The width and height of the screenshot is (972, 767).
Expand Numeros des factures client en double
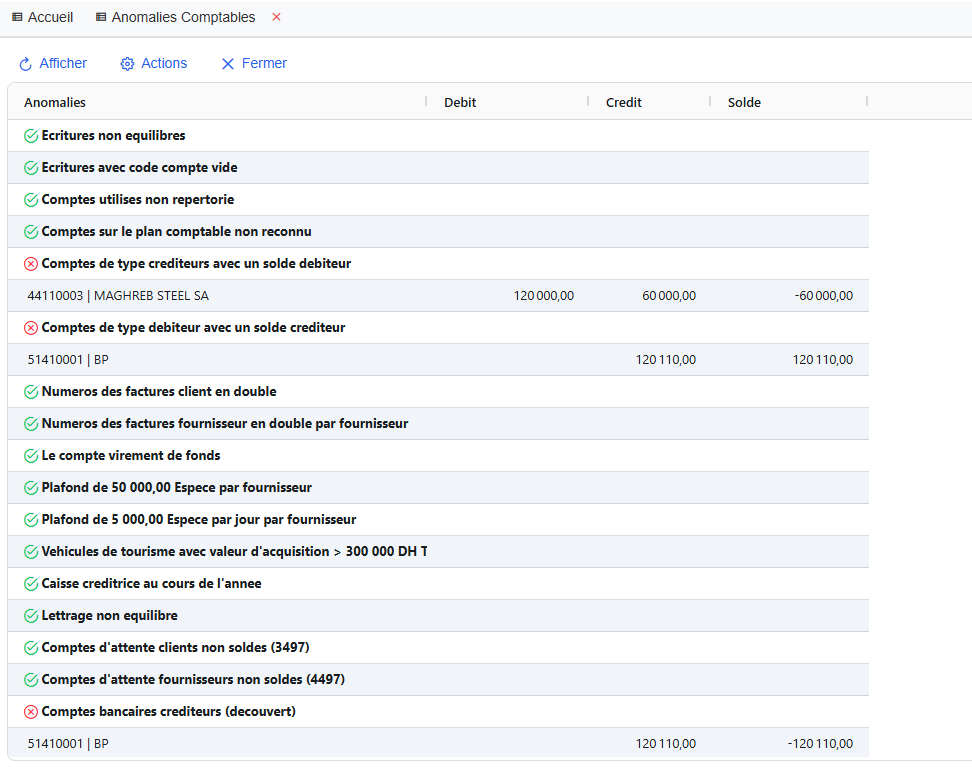159,392
